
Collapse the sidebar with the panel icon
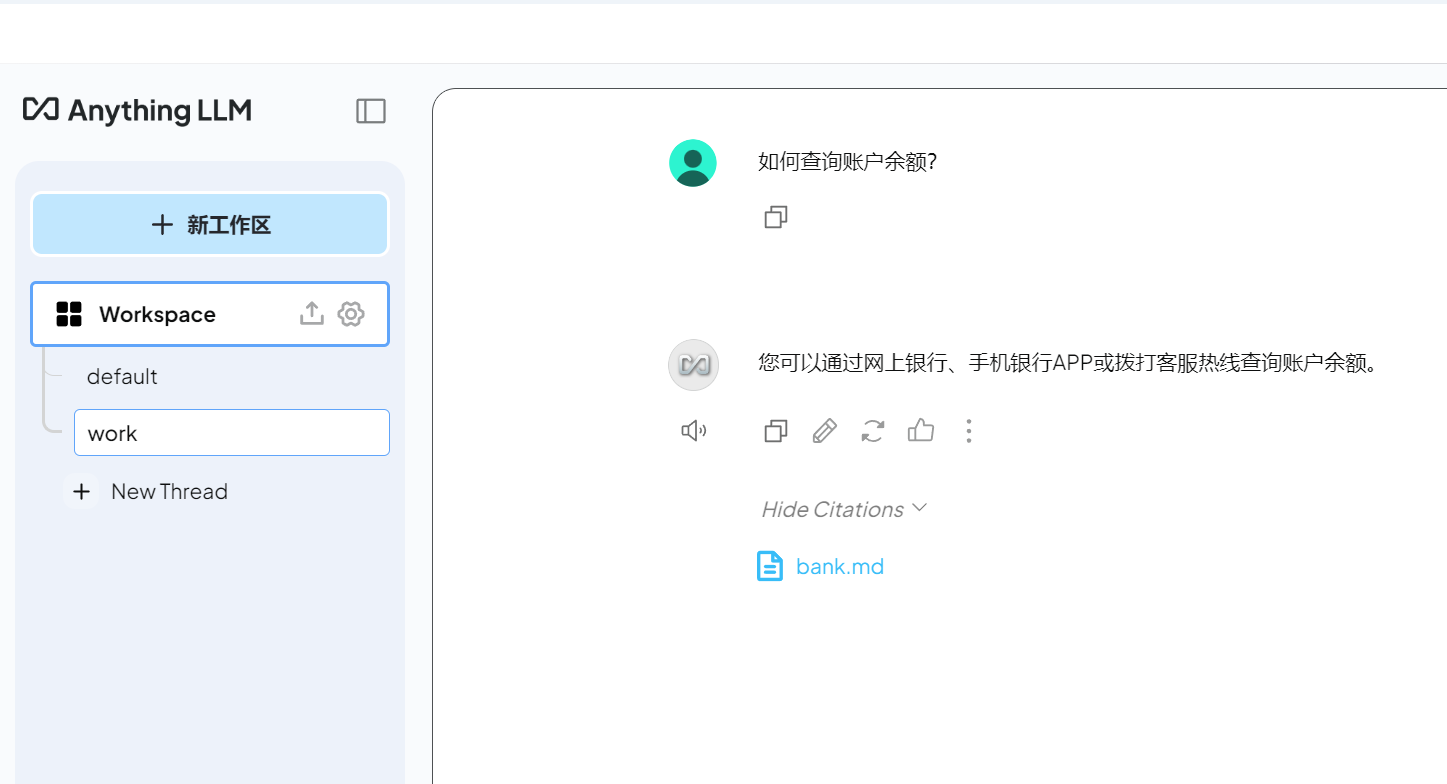click(371, 111)
